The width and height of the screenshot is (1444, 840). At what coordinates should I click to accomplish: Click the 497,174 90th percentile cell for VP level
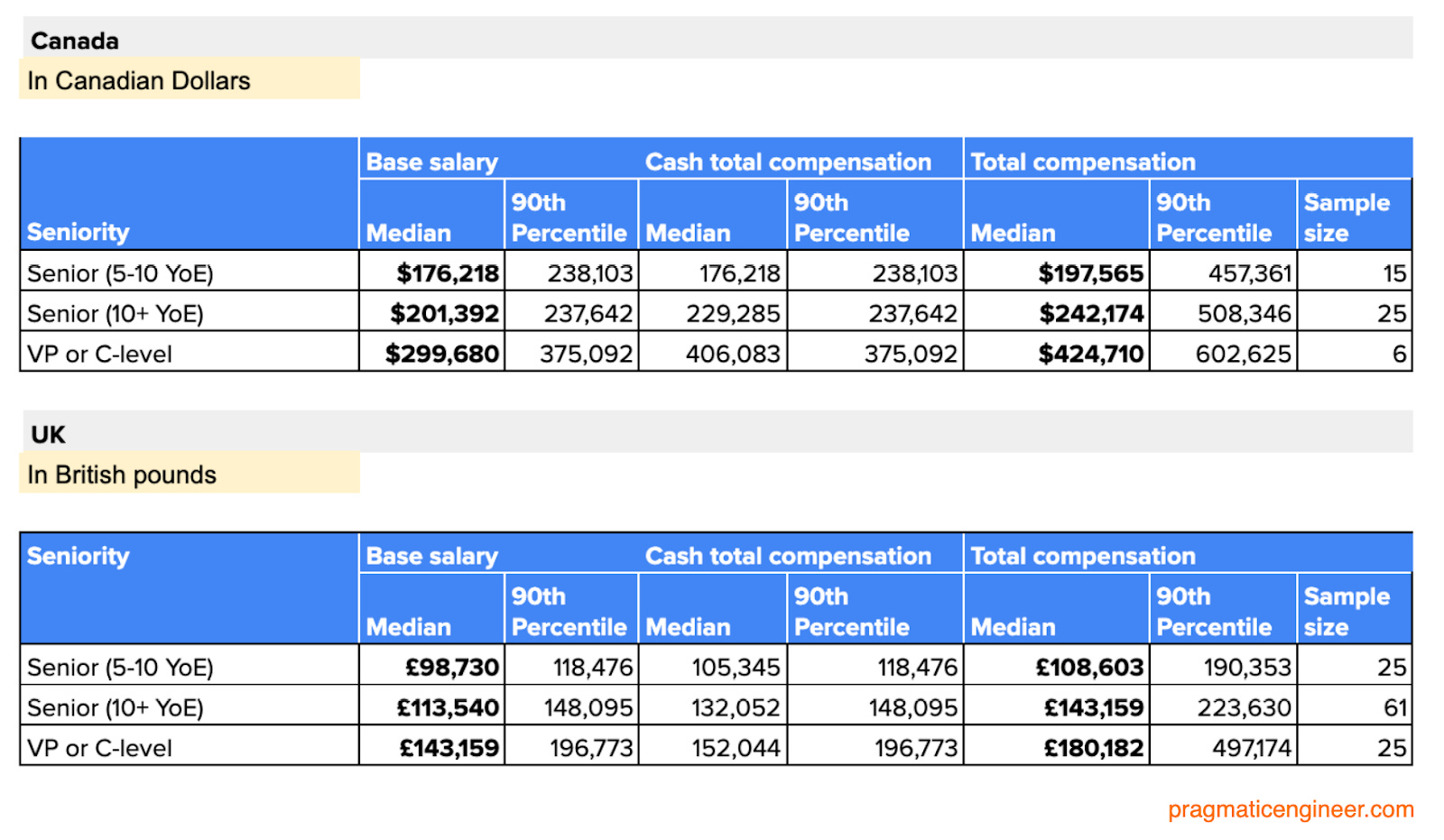[x=1253, y=747]
